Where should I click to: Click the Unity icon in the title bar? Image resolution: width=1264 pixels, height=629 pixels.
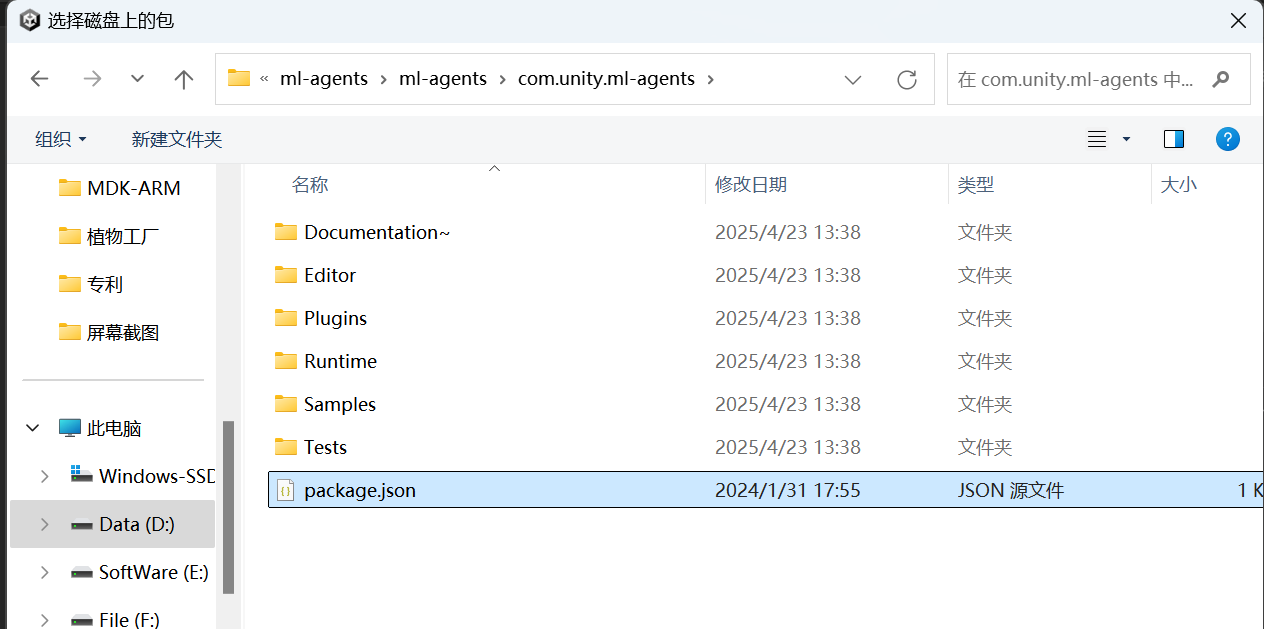tap(30, 20)
